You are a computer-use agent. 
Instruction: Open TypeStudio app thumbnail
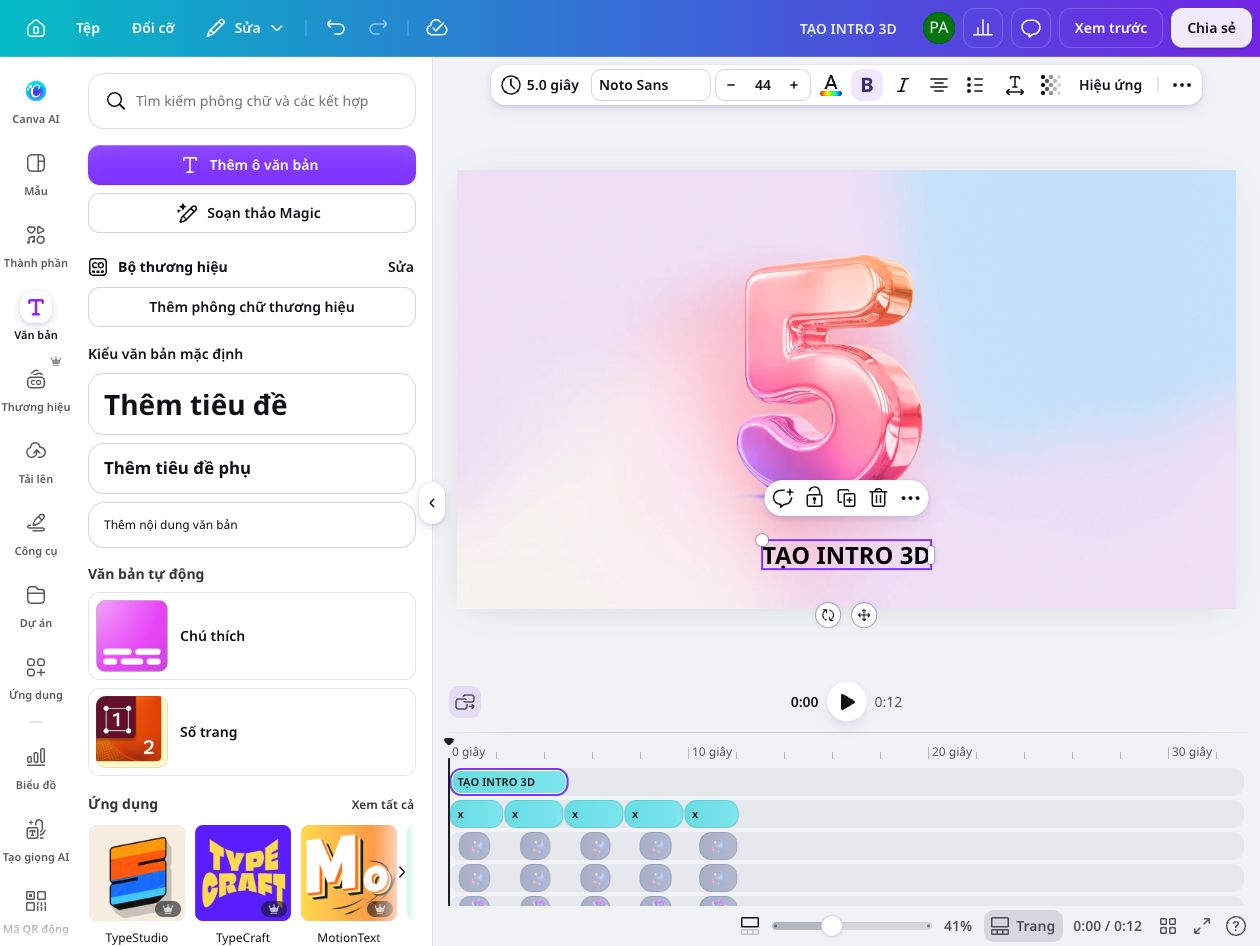pyautogui.click(x=137, y=873)
